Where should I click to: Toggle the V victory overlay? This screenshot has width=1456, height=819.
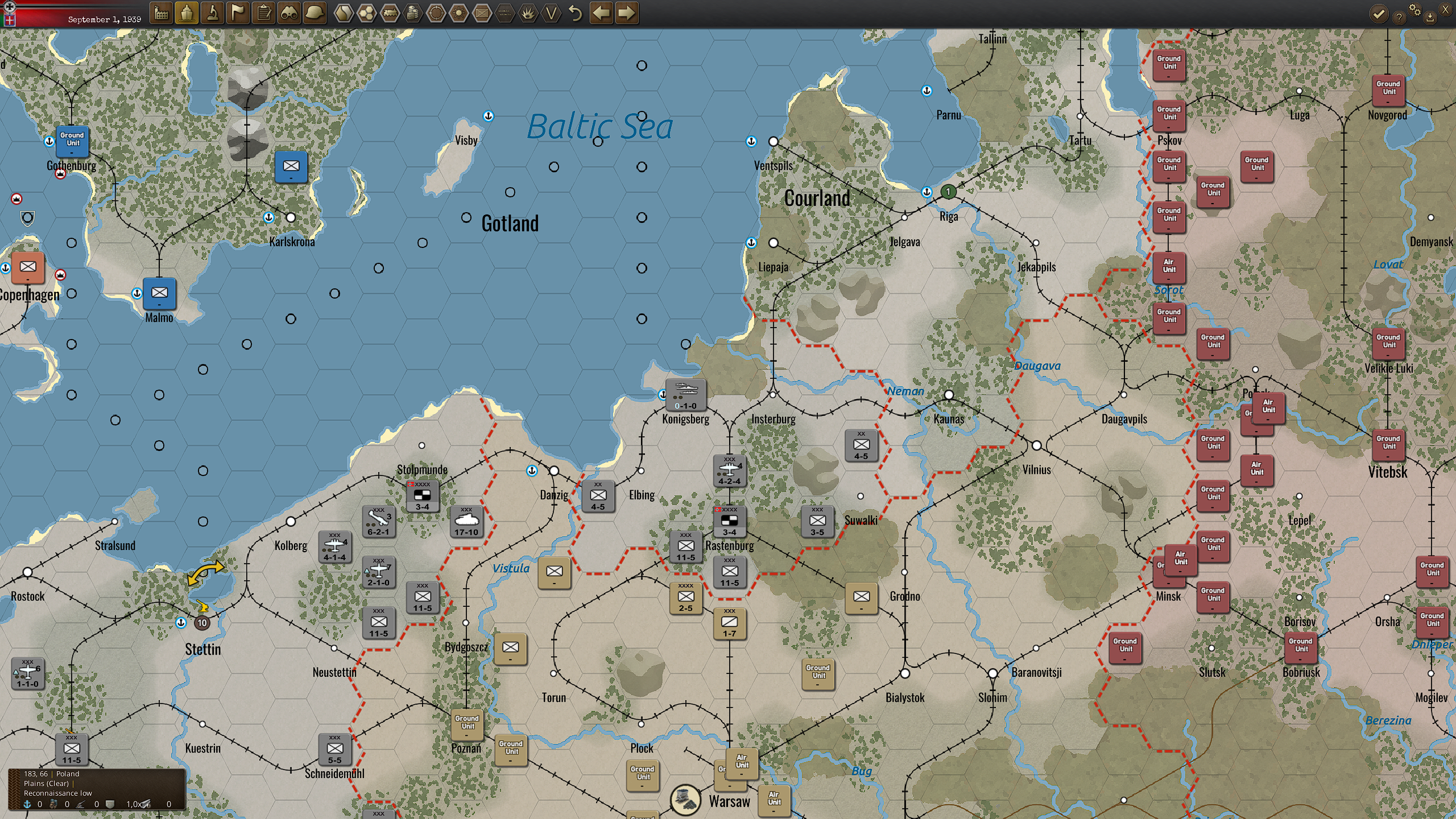pyautogui.click(x=551, y=13)
